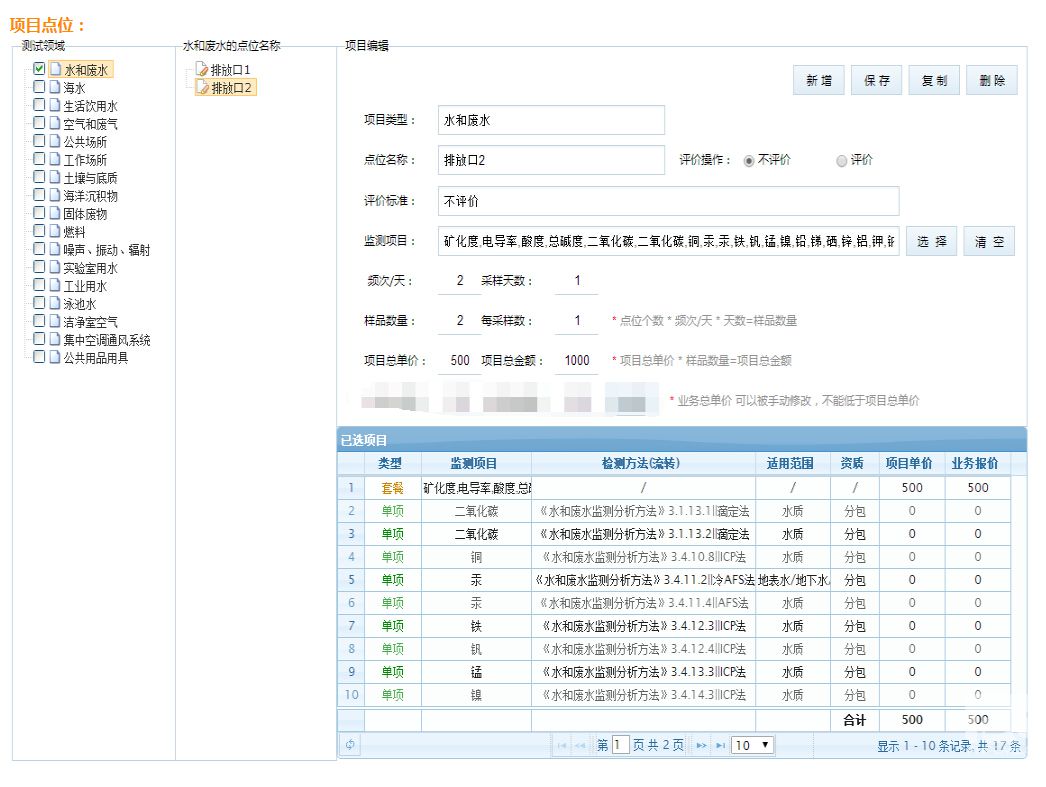Uncheck the 水和废水 checkbox
Viewport: 1046px width, 787px height.
39,69
